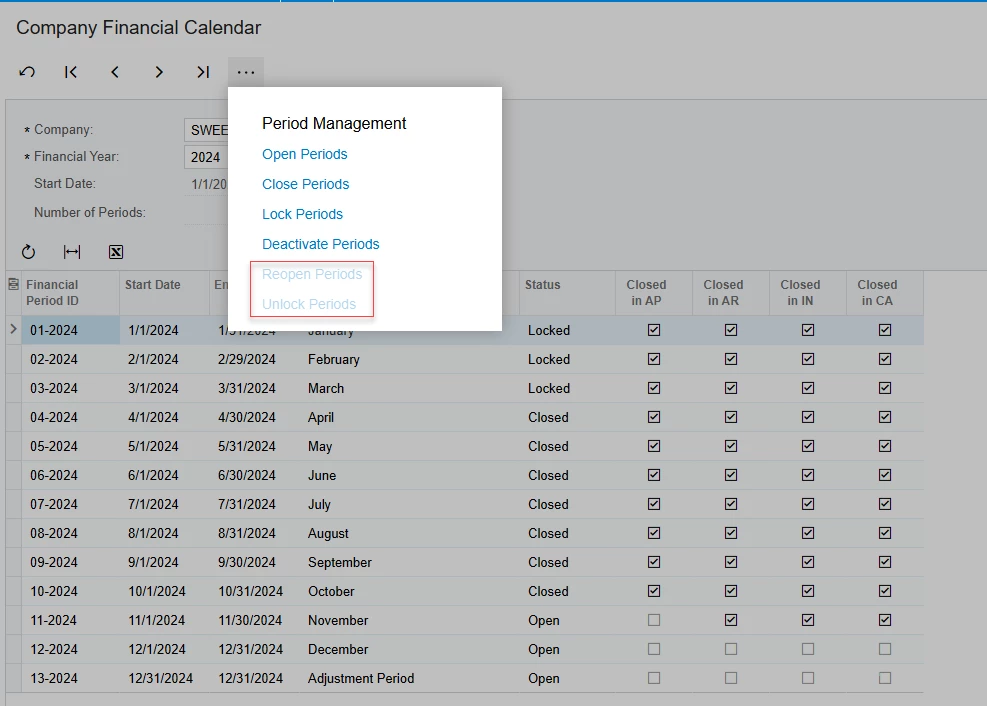Screen dimensions: 987x706
Task: Choose Lock Periods menu entry
Action: click(302, 215)
